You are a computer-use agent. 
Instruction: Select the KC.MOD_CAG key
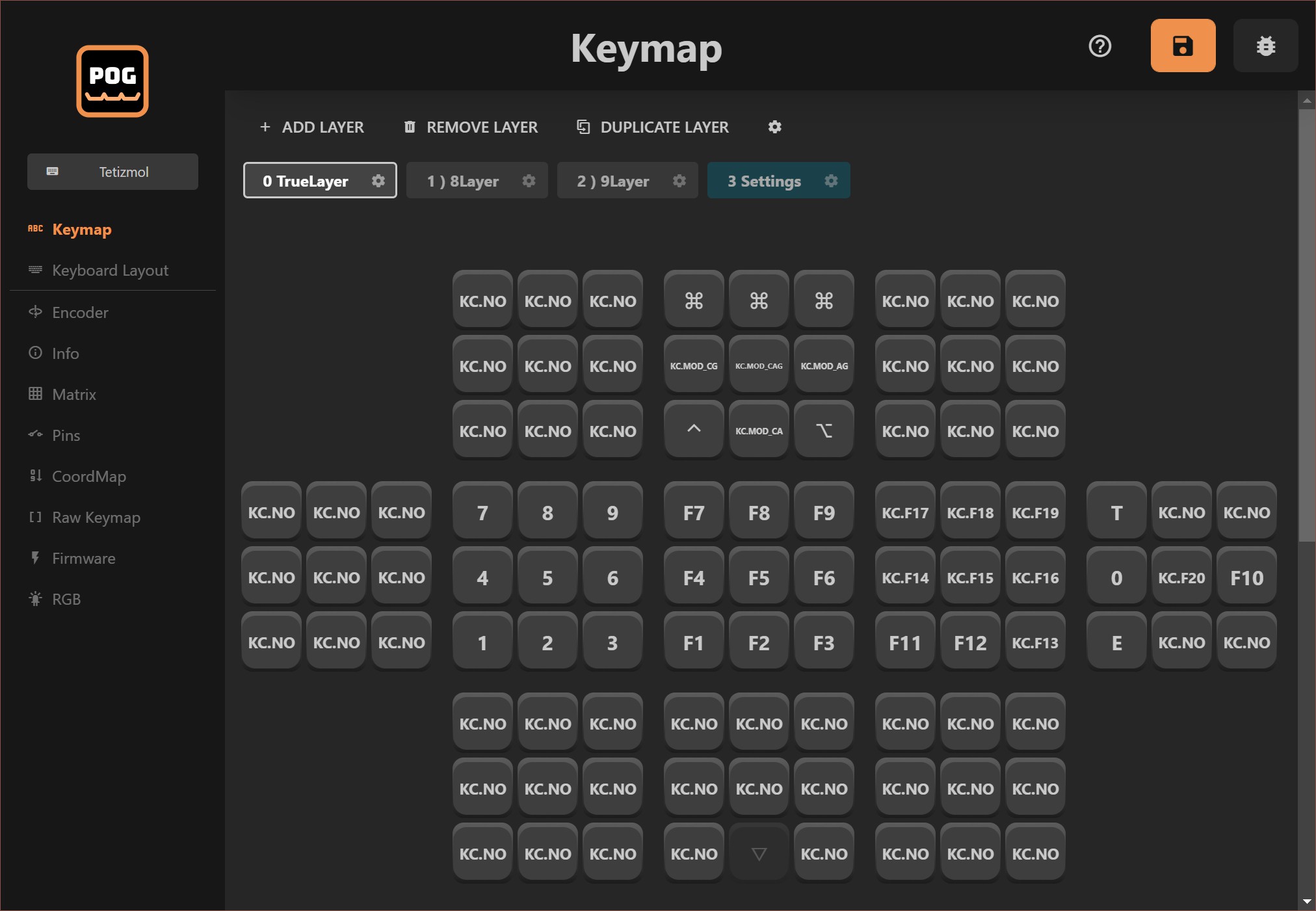tap(759, 365)
